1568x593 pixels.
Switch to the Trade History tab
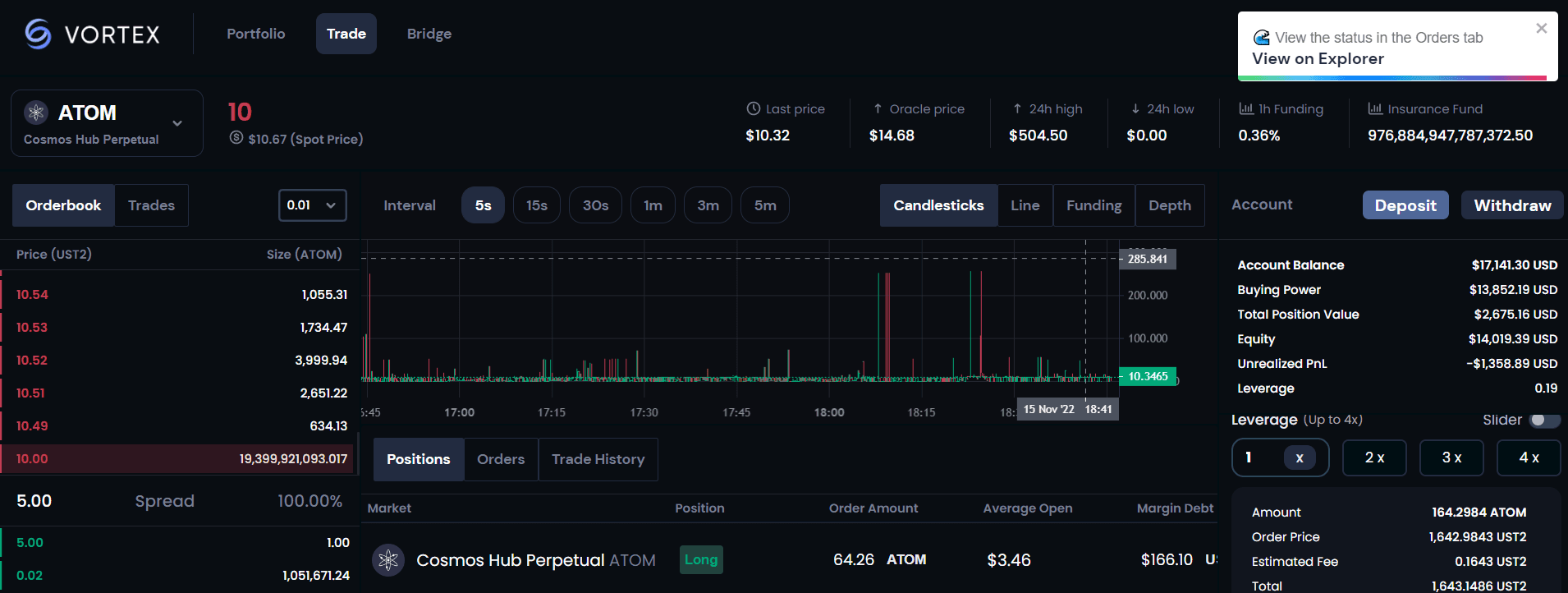pos(598,459)
